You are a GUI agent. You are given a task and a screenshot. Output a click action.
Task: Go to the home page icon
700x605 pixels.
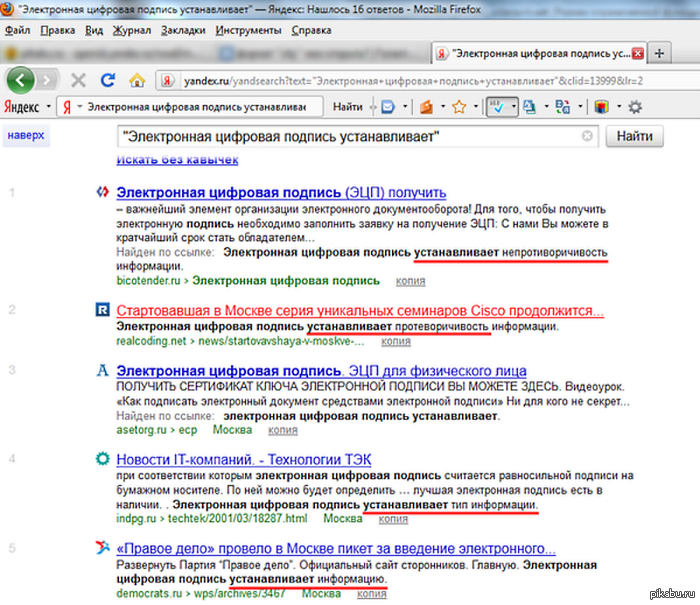coord(137,80)
